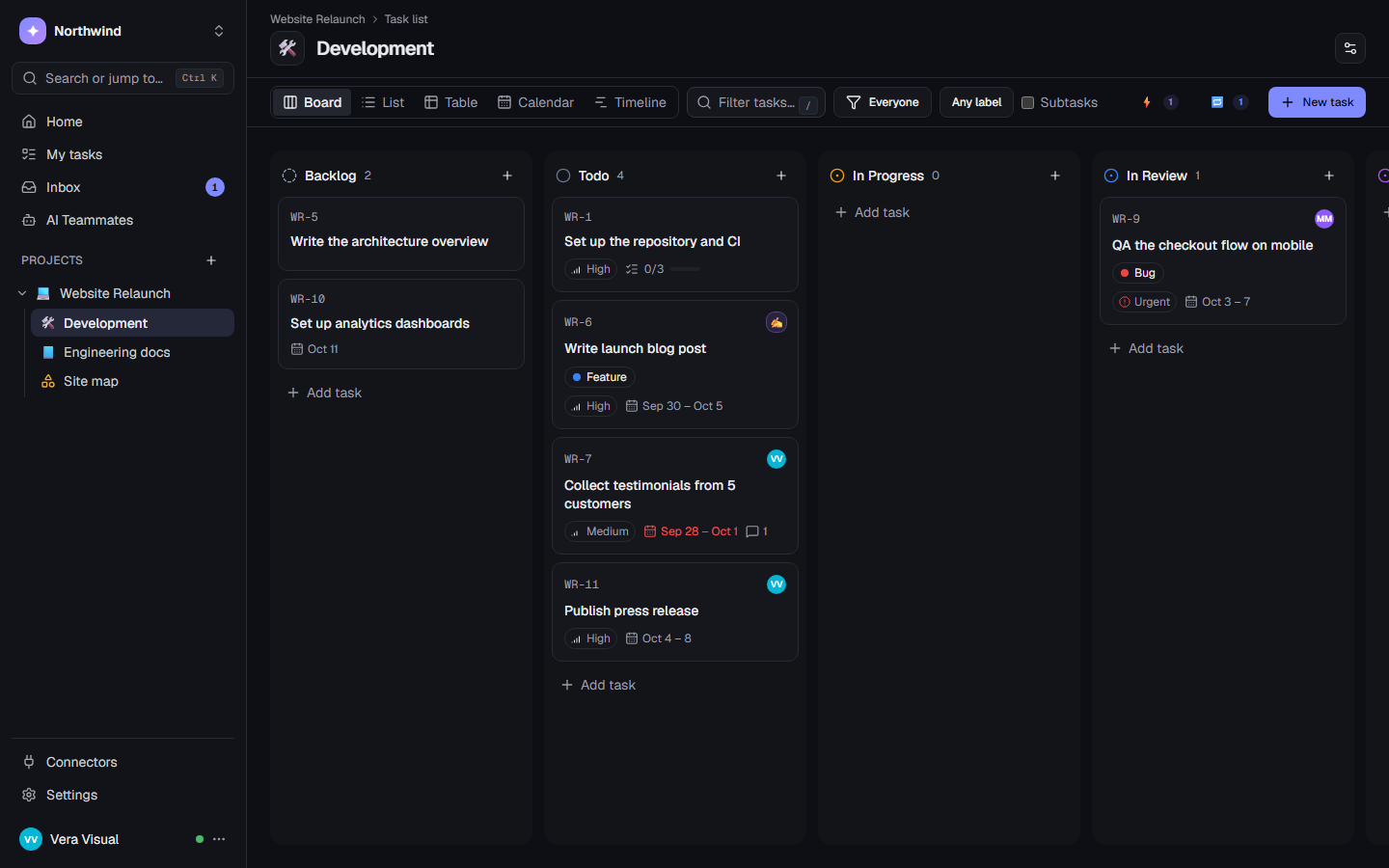This screenshot has width=1389, height=868.
Task: Switch to the List view tab
Action: (383, 102)
